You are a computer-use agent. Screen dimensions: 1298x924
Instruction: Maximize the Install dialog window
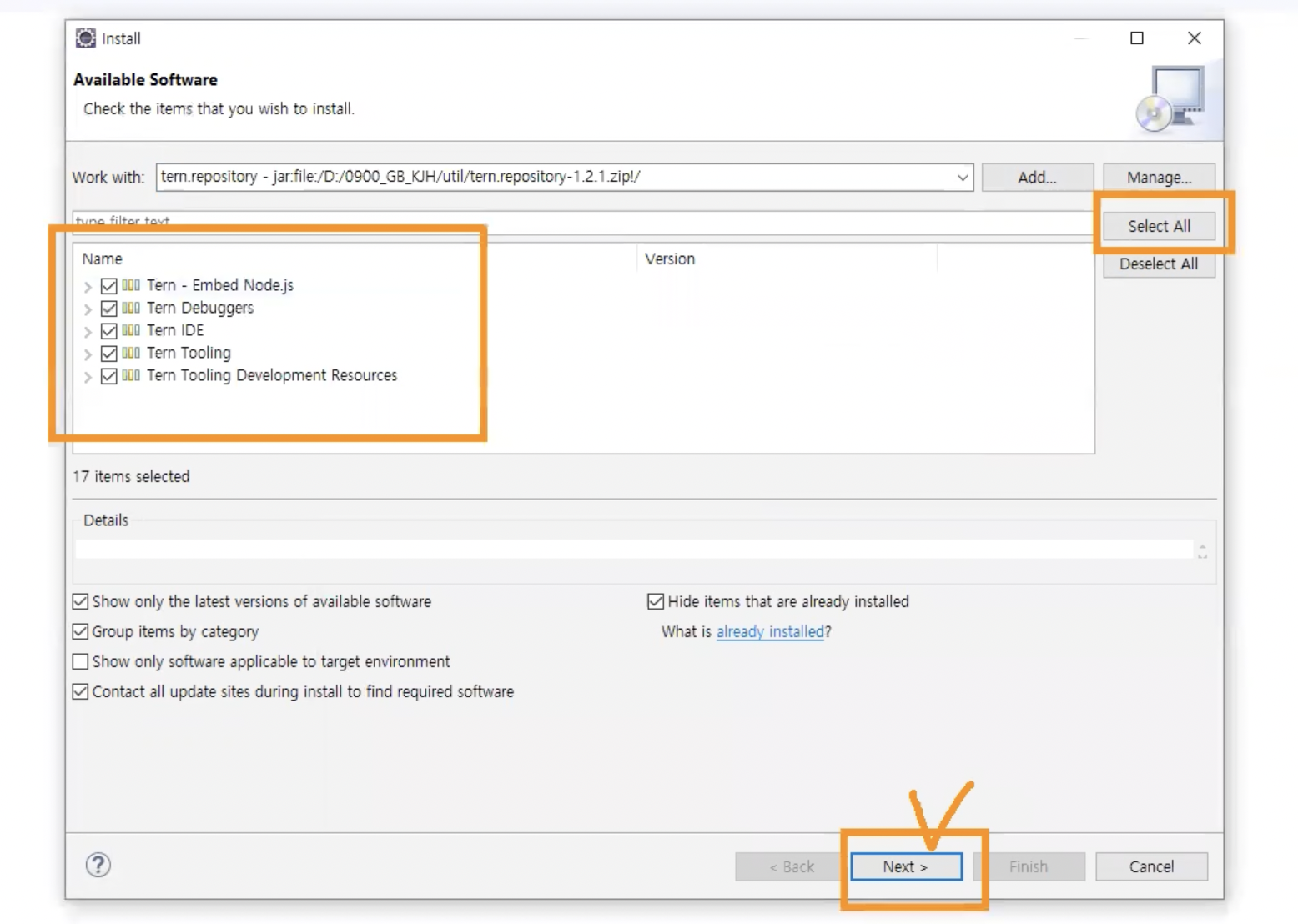tap(1136, 38)
